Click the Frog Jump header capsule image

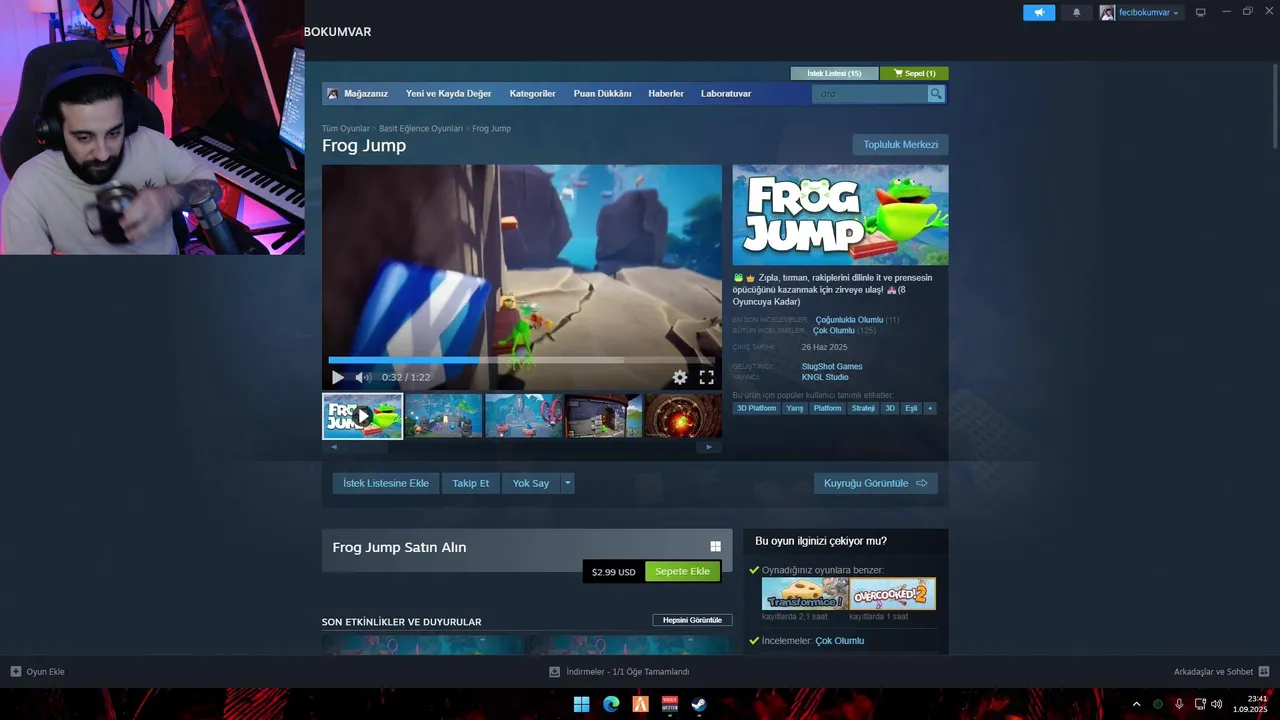pyautogui.click(x=840, y=215)
